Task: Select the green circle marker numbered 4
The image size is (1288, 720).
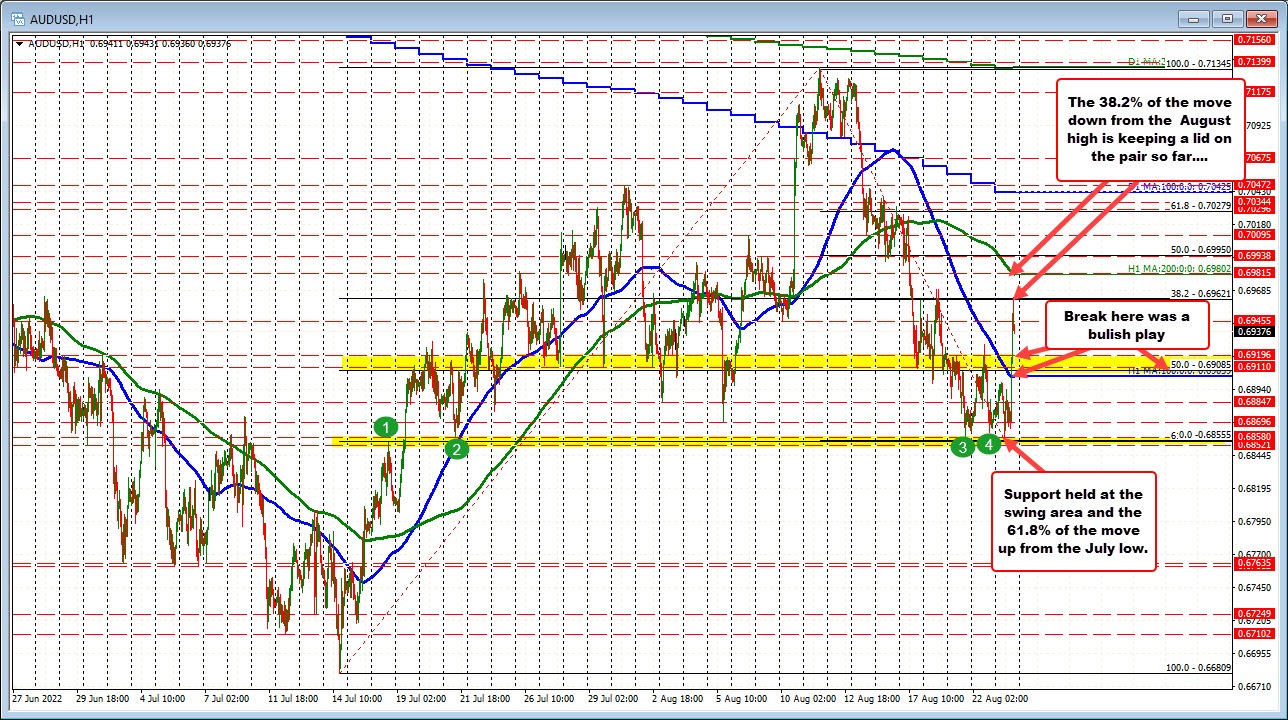Action: 989,443
